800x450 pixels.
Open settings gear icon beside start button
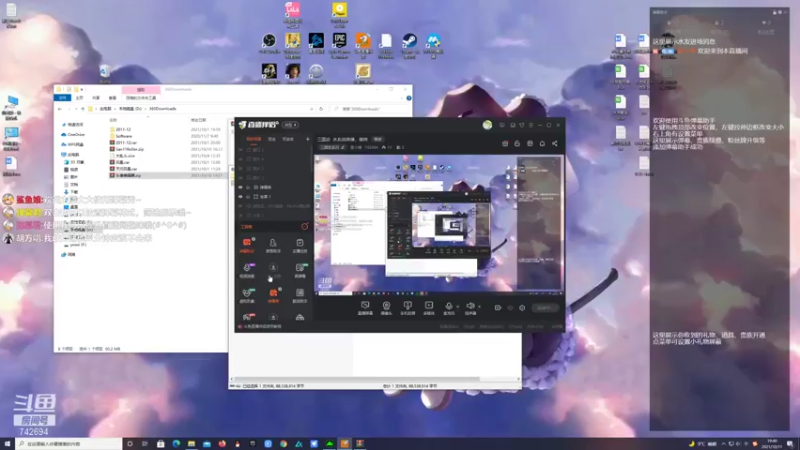click(522, 308)
